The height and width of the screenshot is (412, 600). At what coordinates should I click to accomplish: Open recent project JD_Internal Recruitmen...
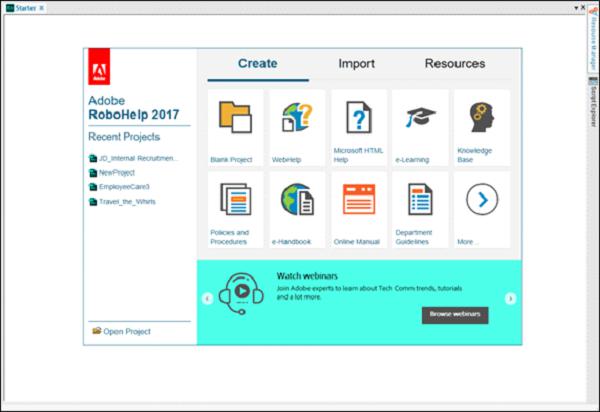[138, 158]
